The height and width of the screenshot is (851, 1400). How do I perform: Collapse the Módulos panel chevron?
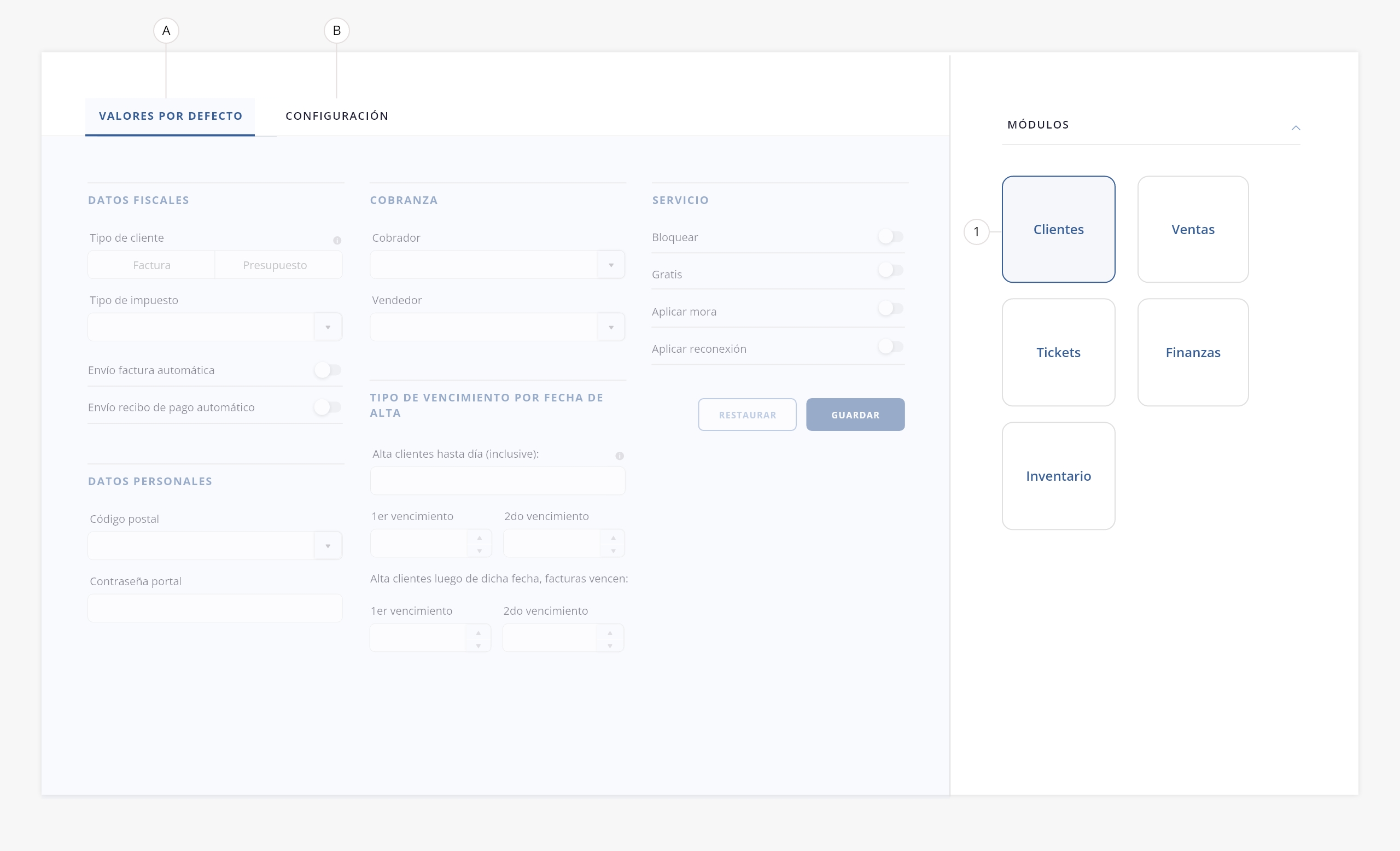click(1296, 128)
